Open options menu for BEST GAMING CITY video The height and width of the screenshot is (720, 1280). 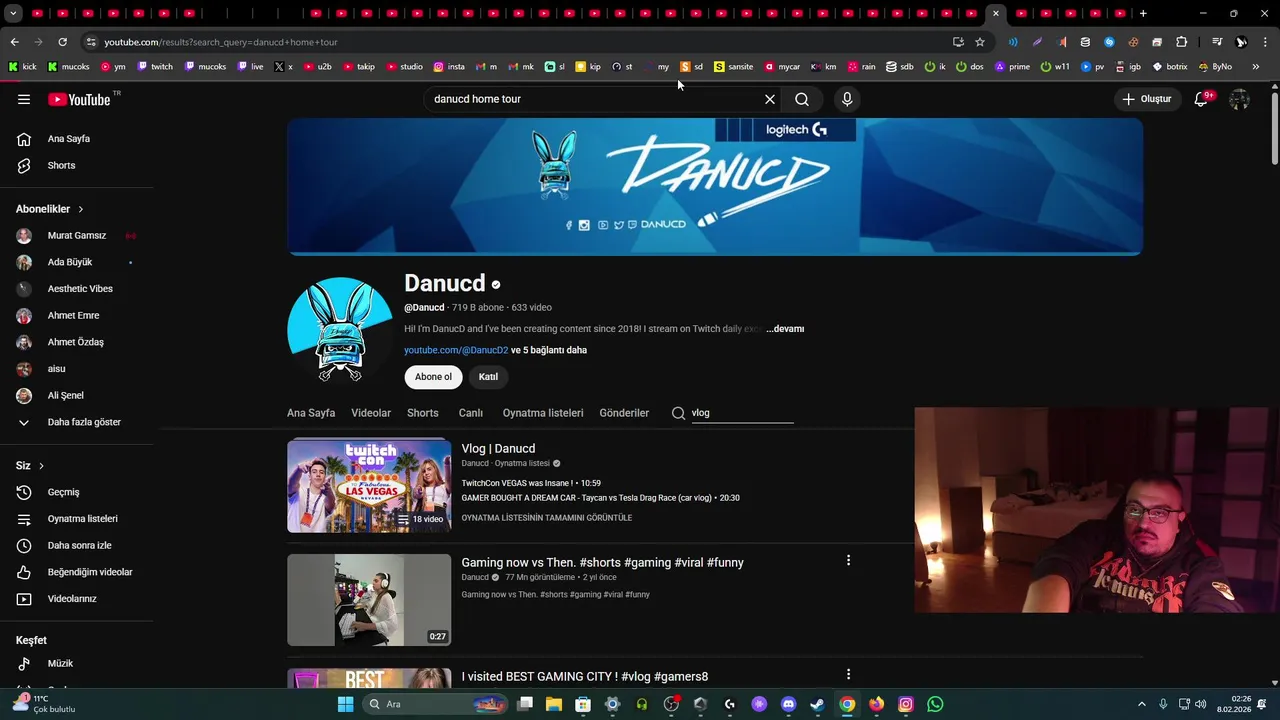(848, 675)
